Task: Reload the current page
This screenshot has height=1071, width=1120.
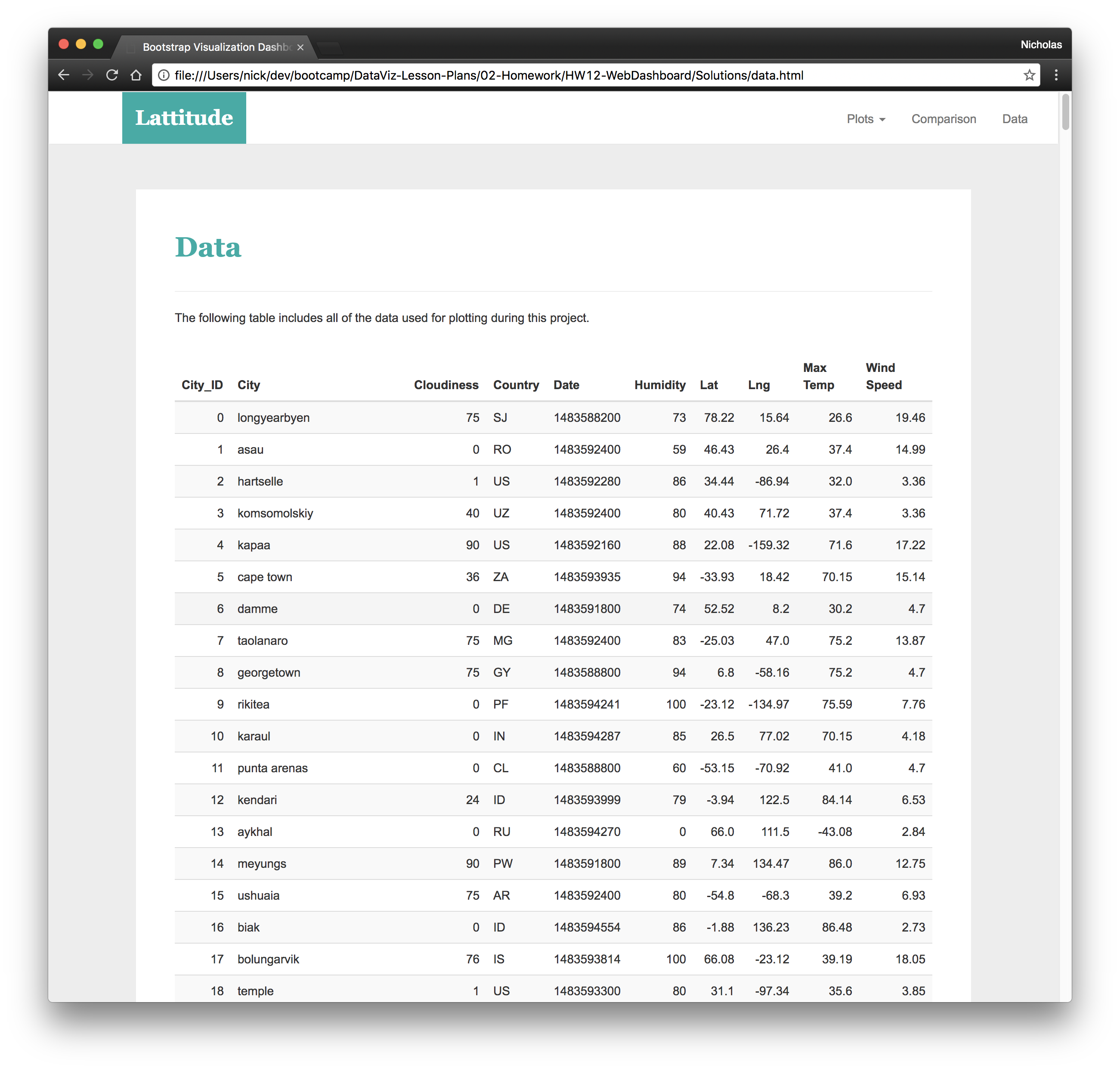Action: [x=112, y=75]
